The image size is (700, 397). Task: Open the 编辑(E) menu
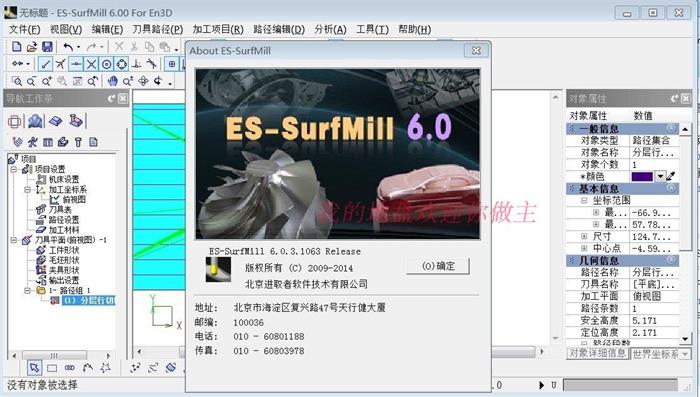click(107, 29)
